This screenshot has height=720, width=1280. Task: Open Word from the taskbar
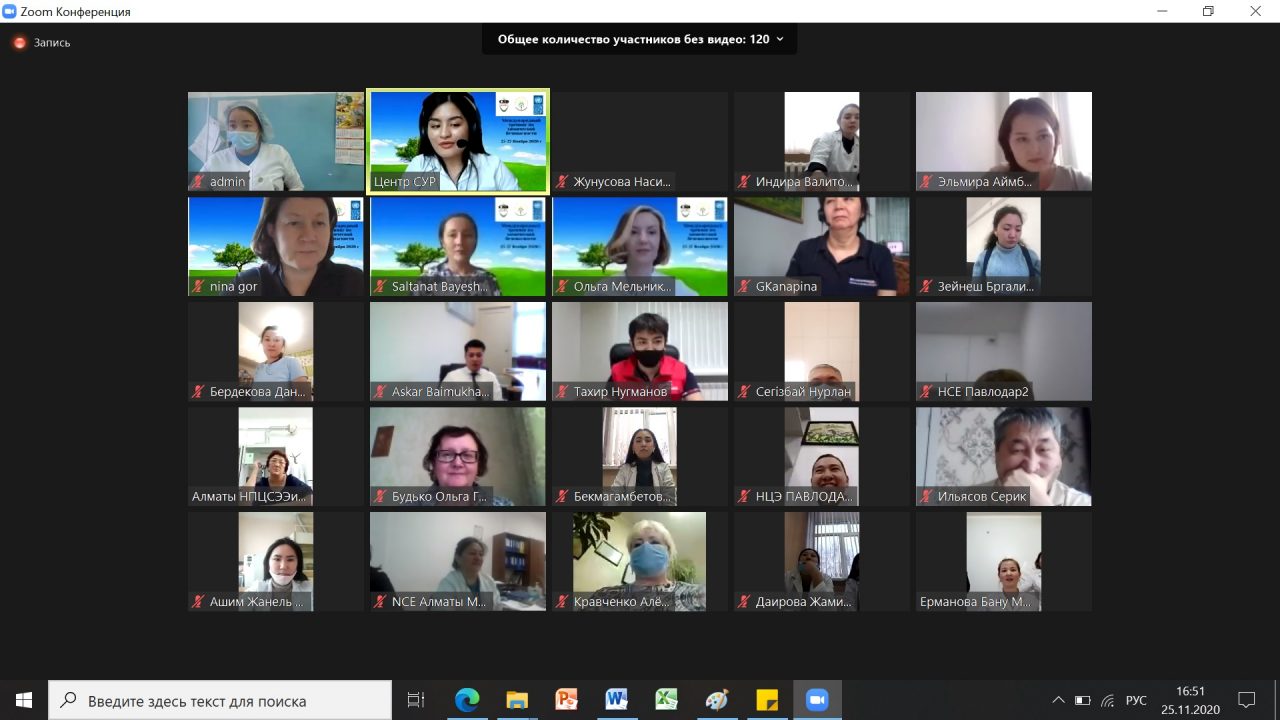coord(617,700)
